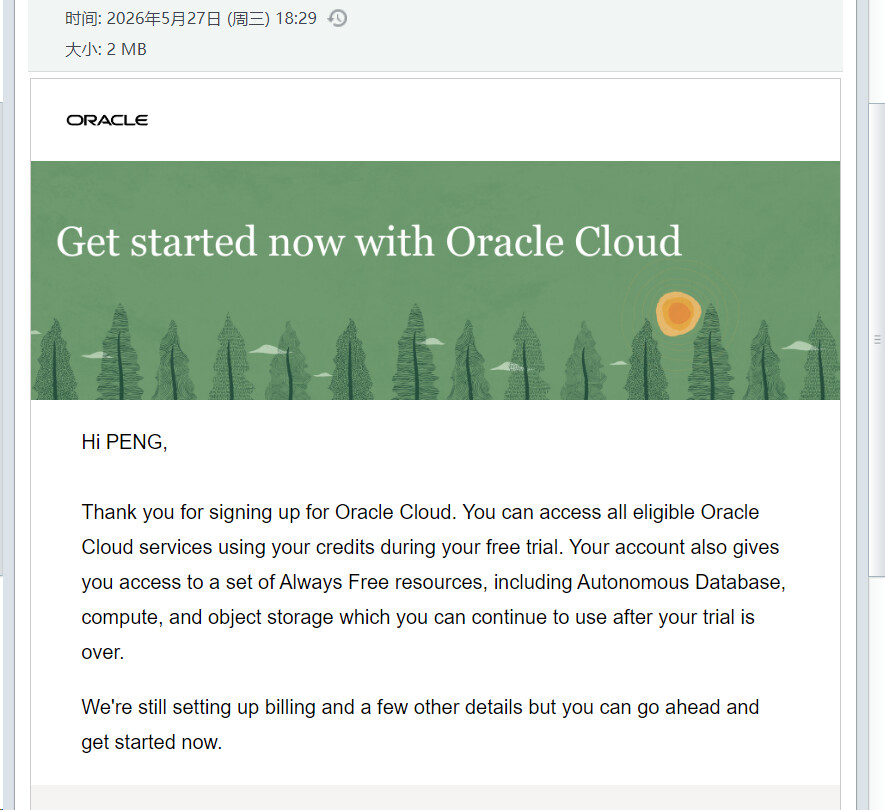Click the words "Always Free resources" in the paragraph
This screenshot has width=885, height=810.
382,582
